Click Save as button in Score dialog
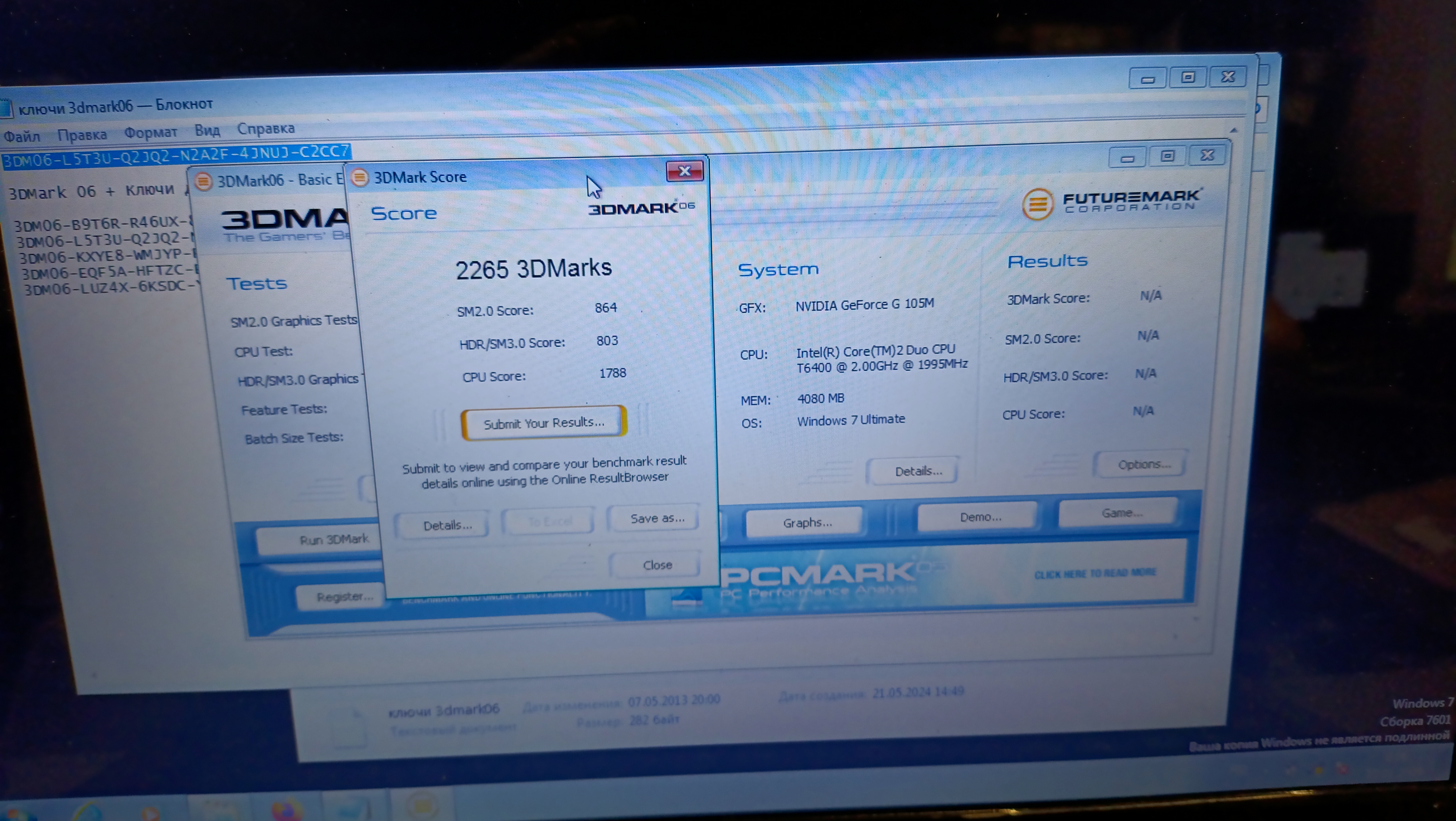The image size is (1456, 821). (x=657, y=518)
